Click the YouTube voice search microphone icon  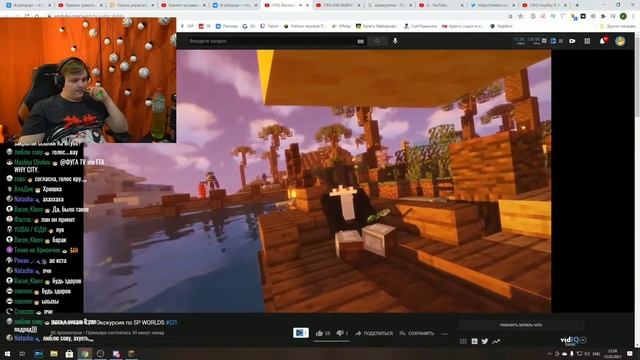tap(395, 41)
